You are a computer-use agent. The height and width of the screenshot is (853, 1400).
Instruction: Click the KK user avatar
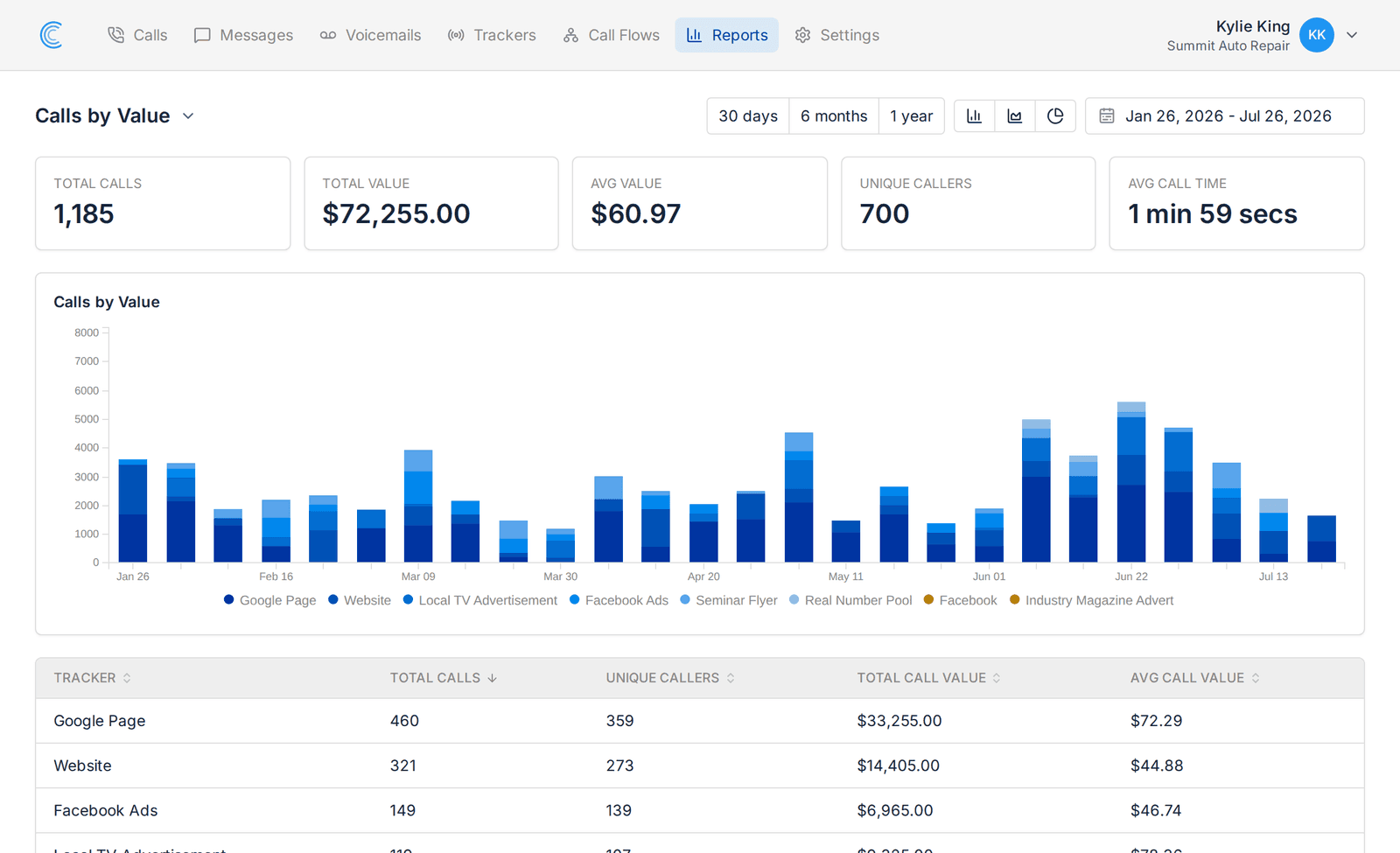(1316, 35)
